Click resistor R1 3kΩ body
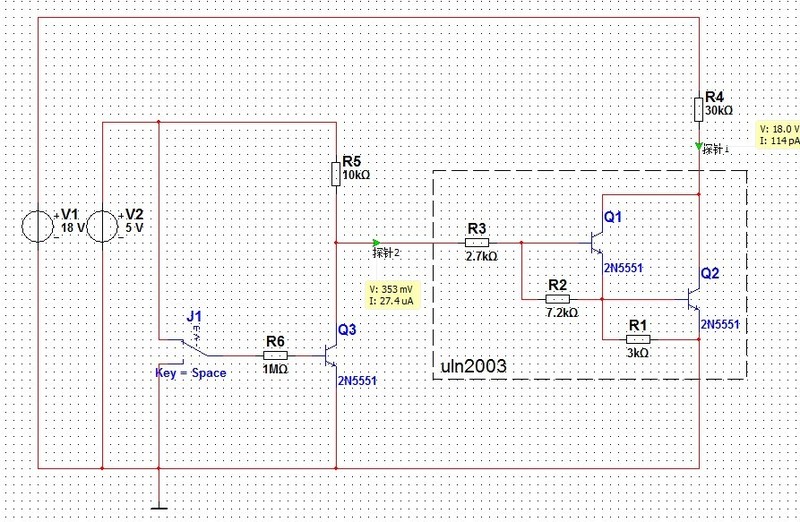This screenshot has height=522, width=800. pos(637,339)
